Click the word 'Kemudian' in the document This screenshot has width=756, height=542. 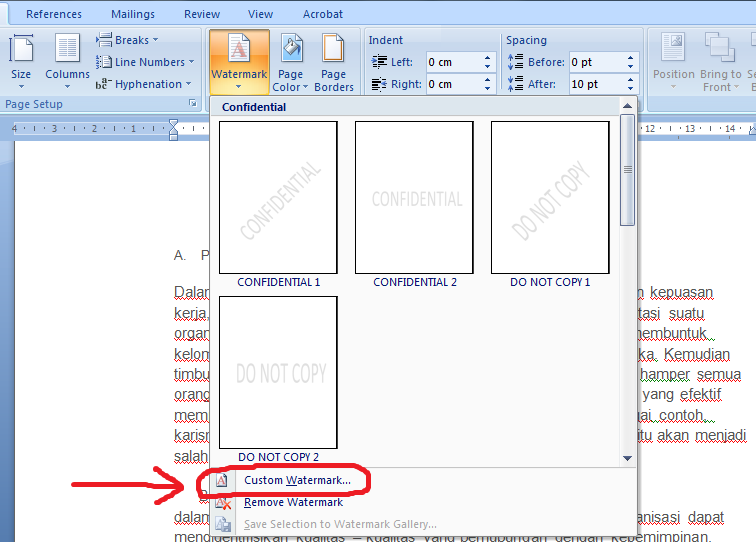(x=697, y=354)
